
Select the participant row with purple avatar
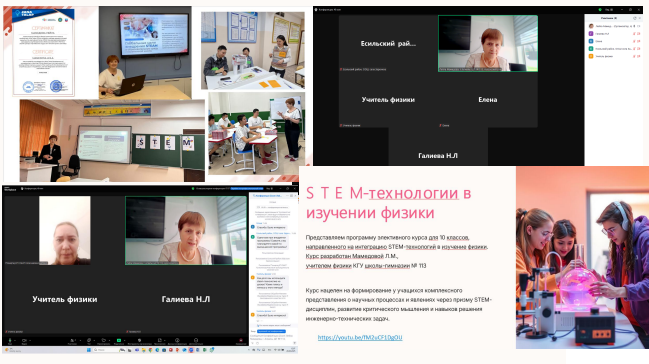click(x=614, y=34)
